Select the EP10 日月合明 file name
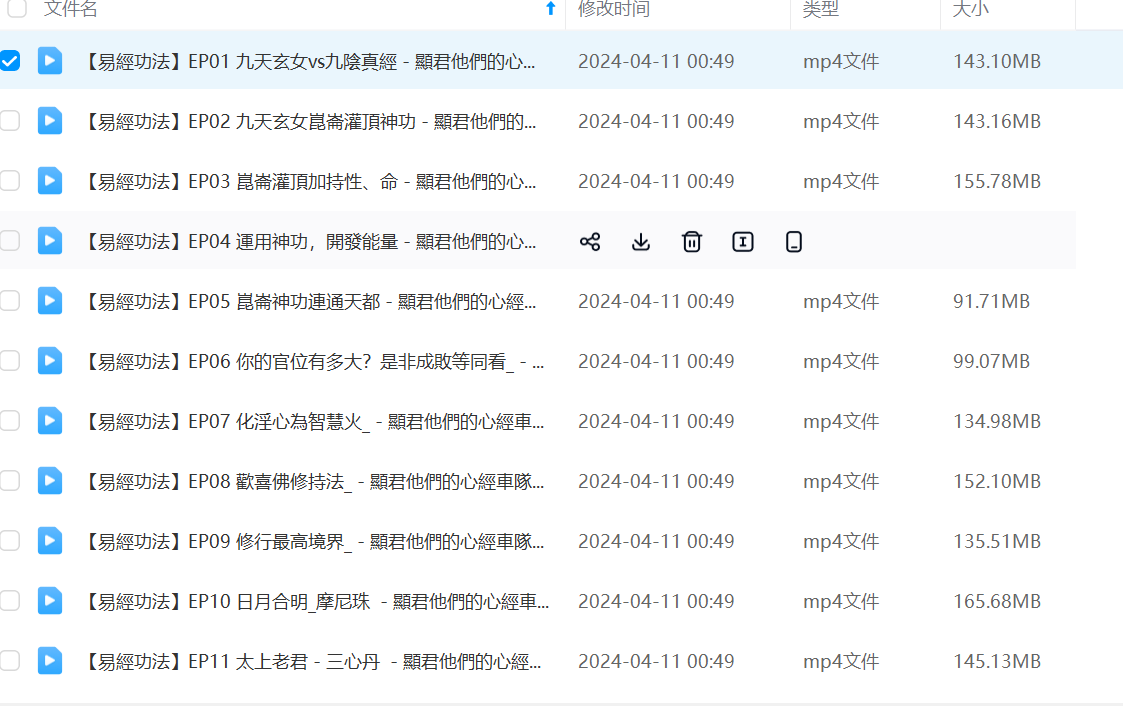Screen dimensions: 1123x706 click(x=316, y=601)
